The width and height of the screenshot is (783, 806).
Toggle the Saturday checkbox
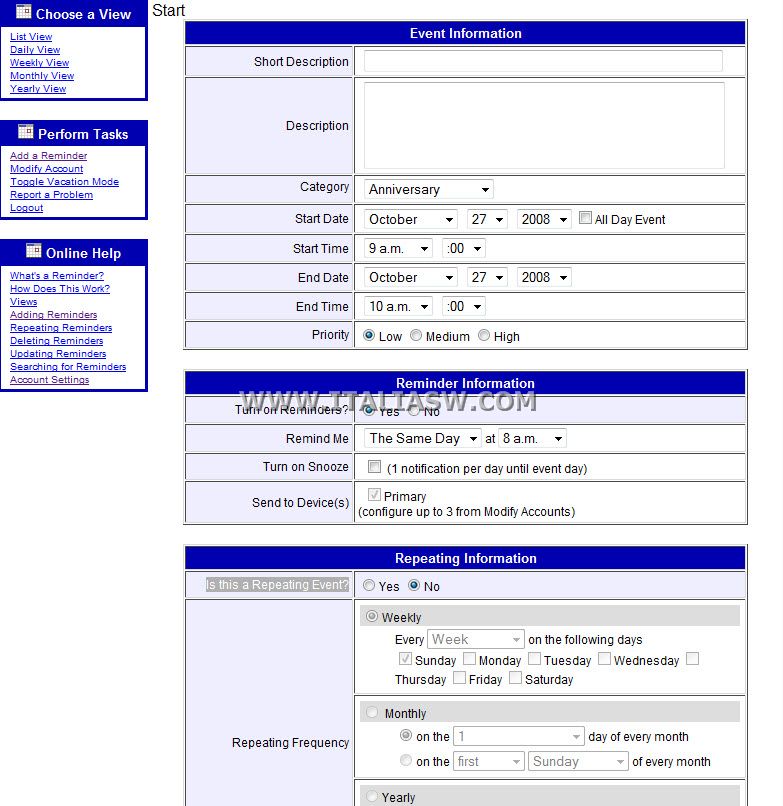point(515,678)
